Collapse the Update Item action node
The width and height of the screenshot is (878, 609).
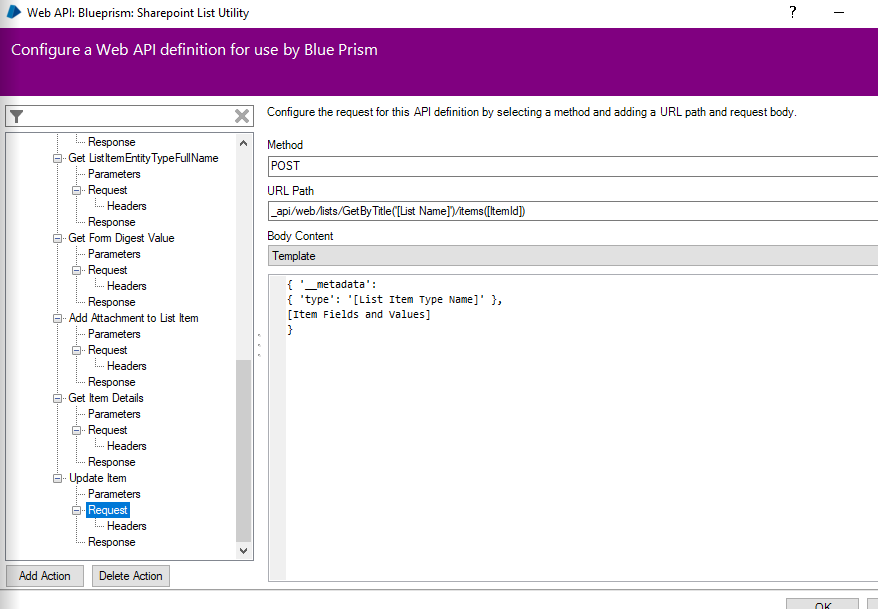[x=57, y=478]
